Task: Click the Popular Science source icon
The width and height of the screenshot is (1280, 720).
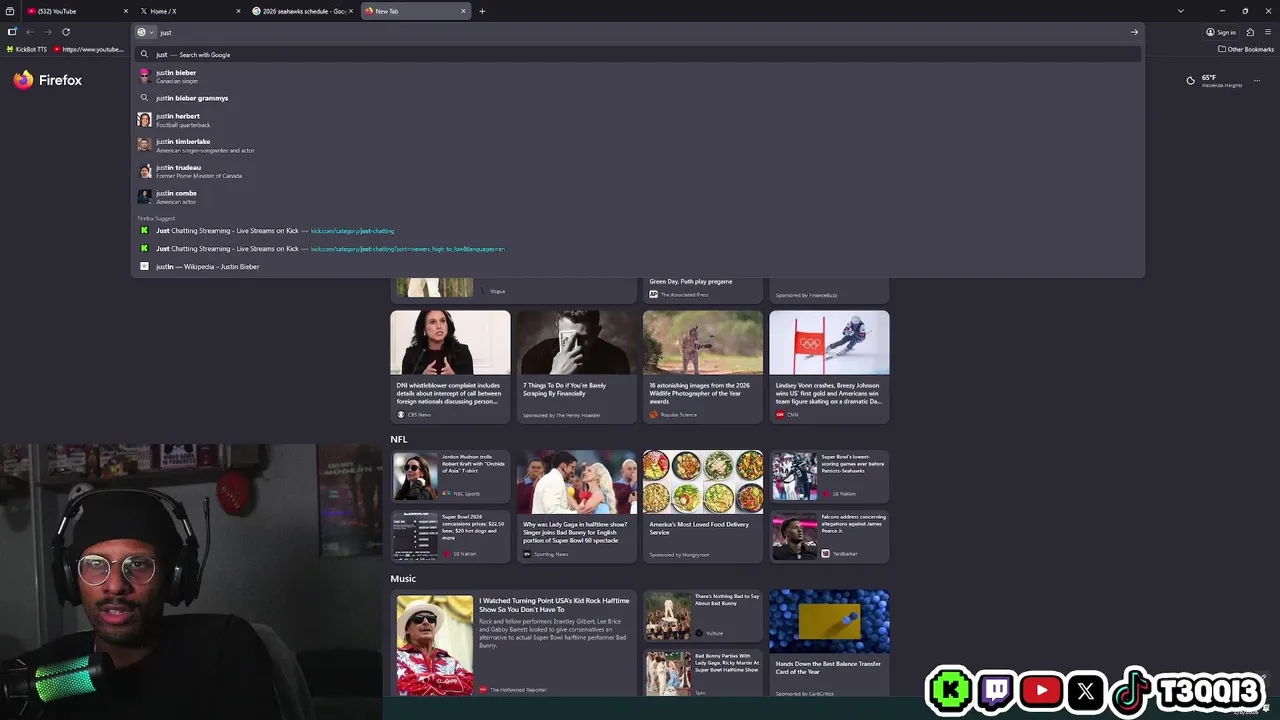Action: (x=653, y=414)
